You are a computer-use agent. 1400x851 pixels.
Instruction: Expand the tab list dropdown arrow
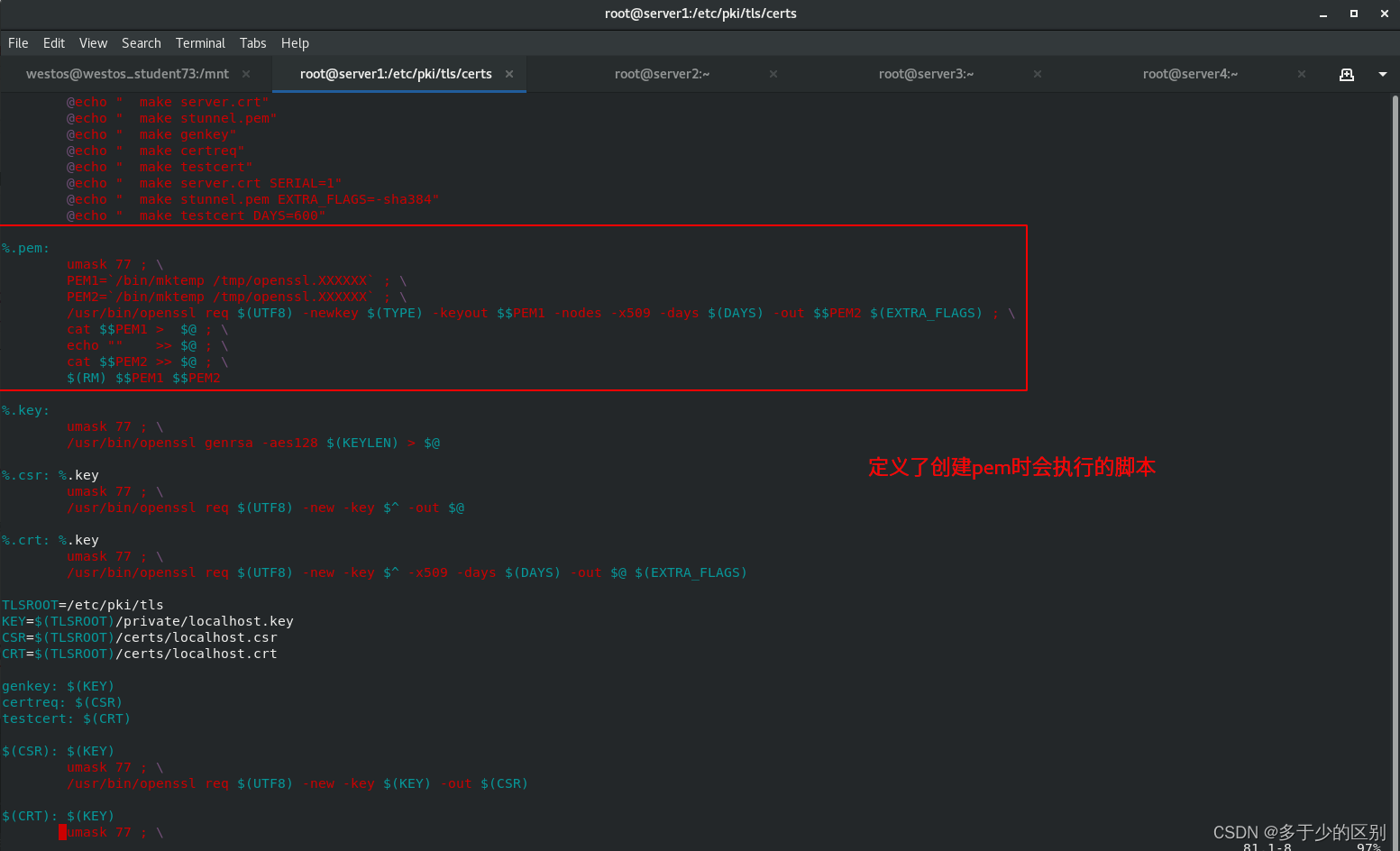point(1383,74)
